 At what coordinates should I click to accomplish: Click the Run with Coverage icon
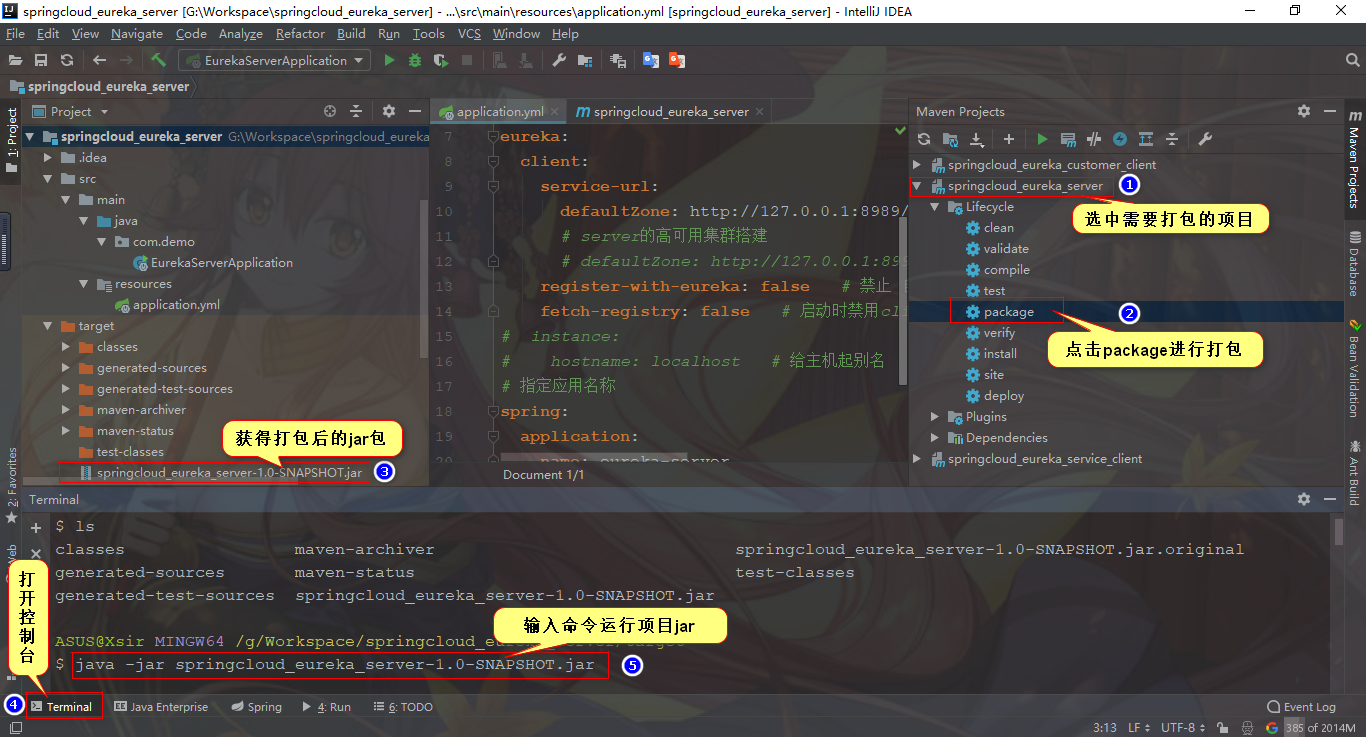coord(441,60)
